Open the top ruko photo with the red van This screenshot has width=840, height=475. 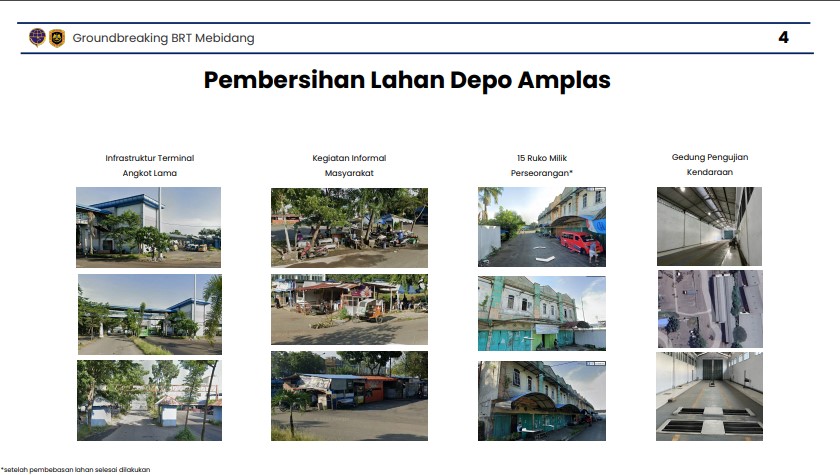(542, 227)
